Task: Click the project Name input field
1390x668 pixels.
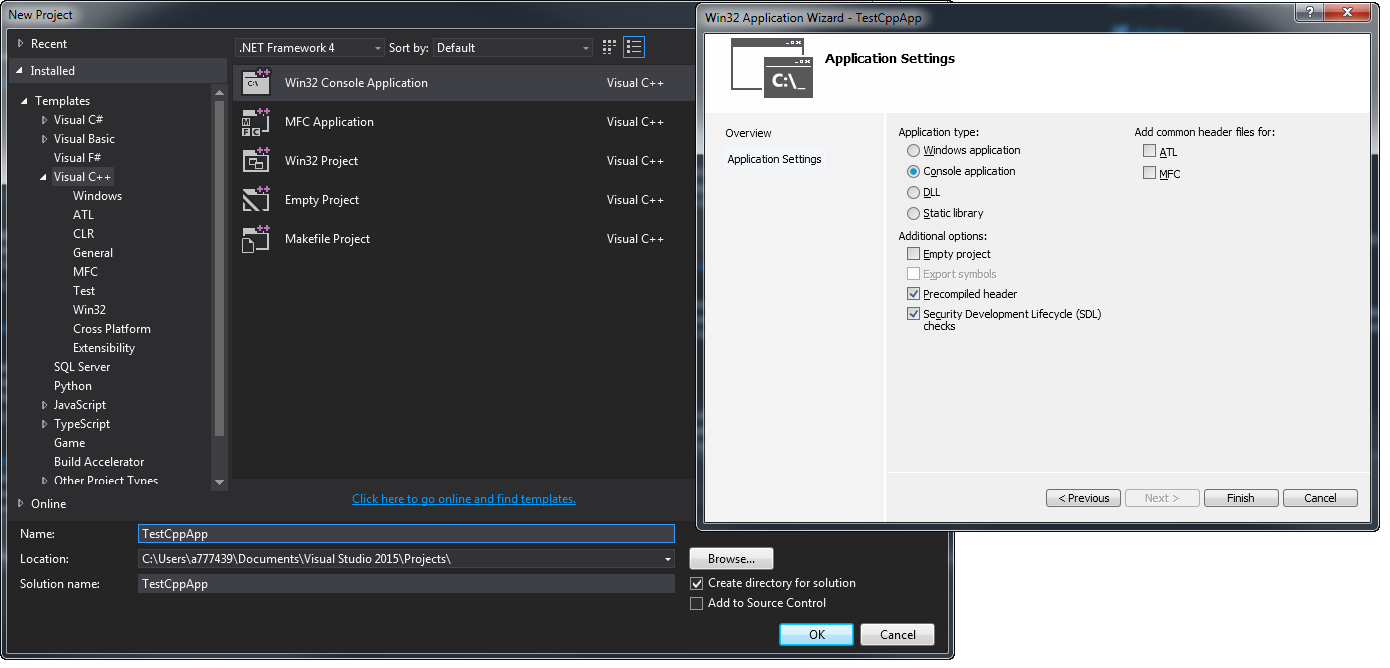Action: pyautogui.click(x=406, y=534)
